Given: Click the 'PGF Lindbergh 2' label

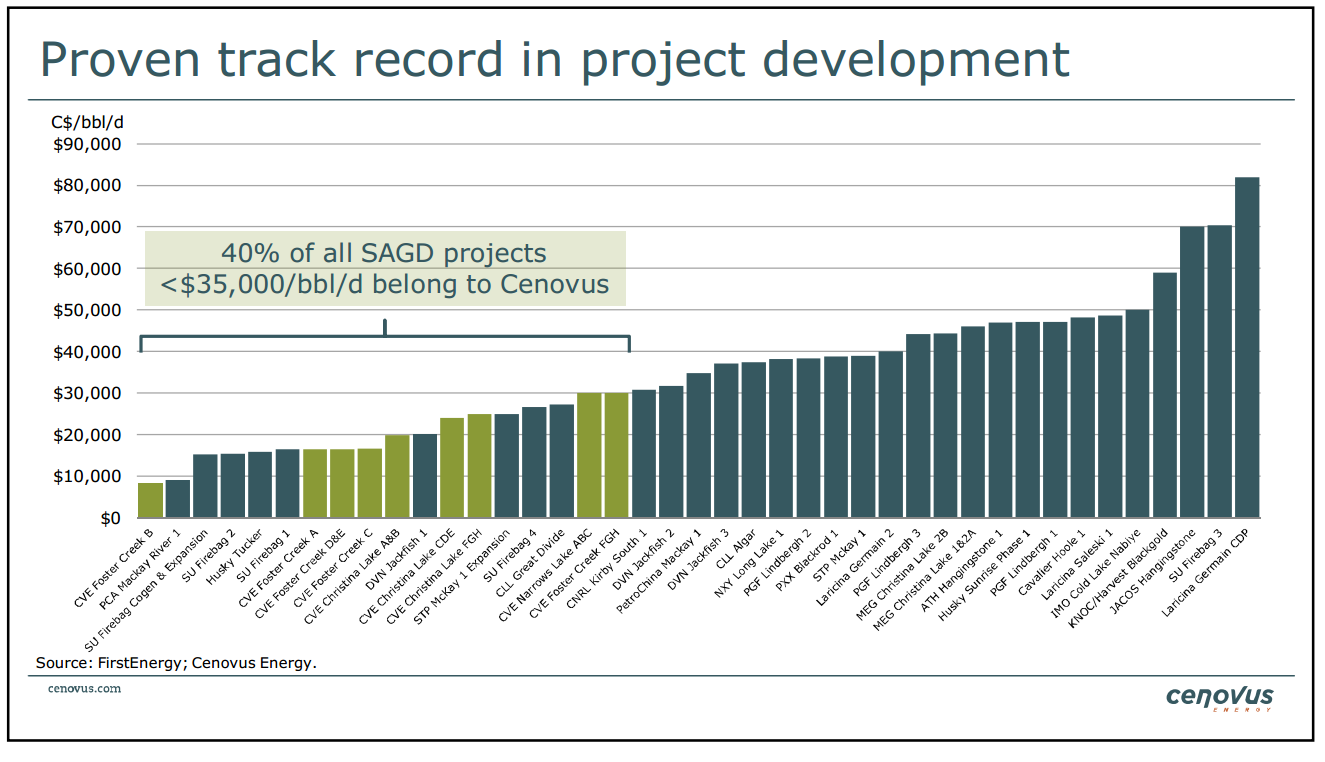Looking at the screenshot, I should [779, 562].
